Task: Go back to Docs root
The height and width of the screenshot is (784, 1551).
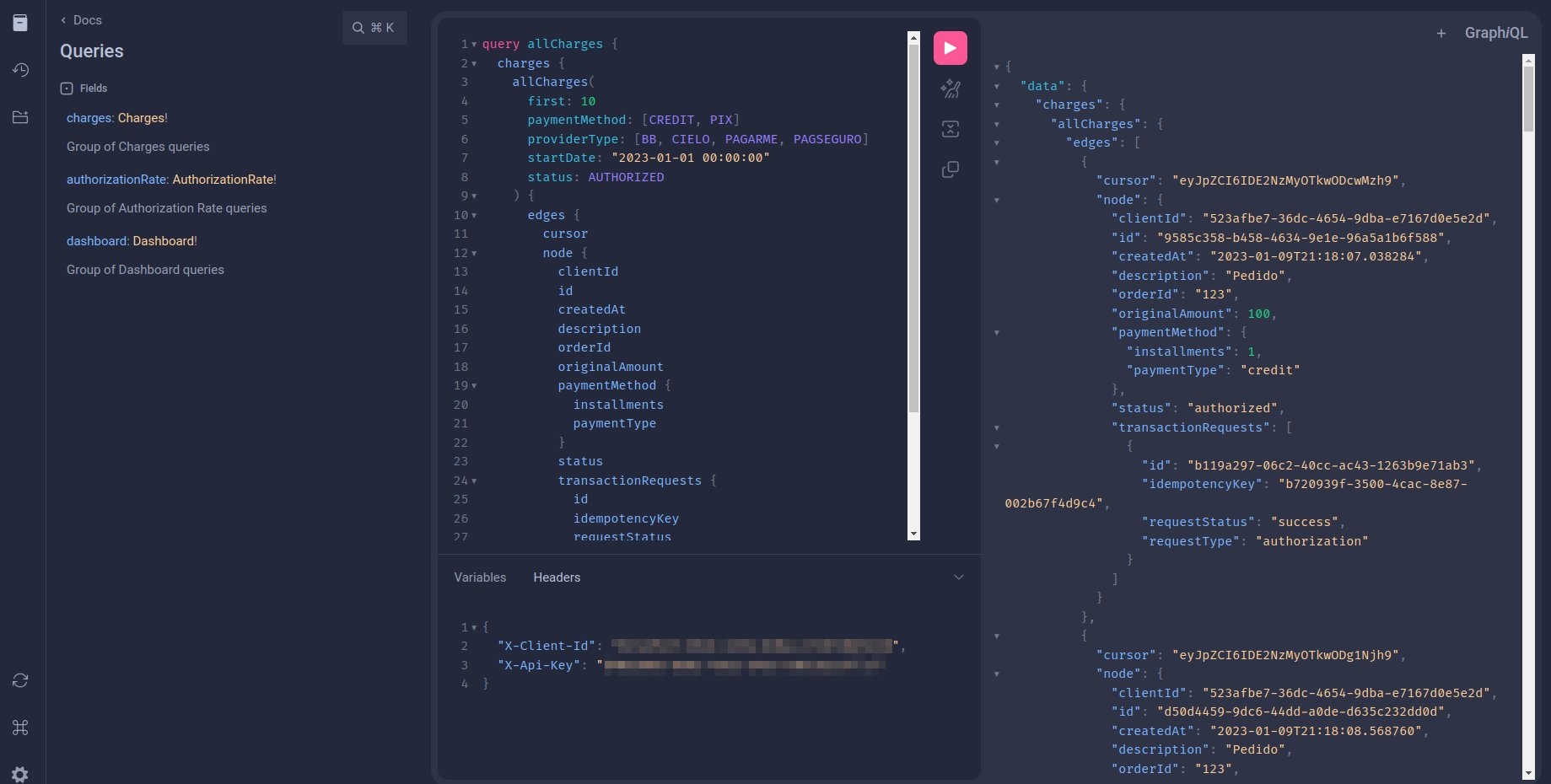Action: 81,20
